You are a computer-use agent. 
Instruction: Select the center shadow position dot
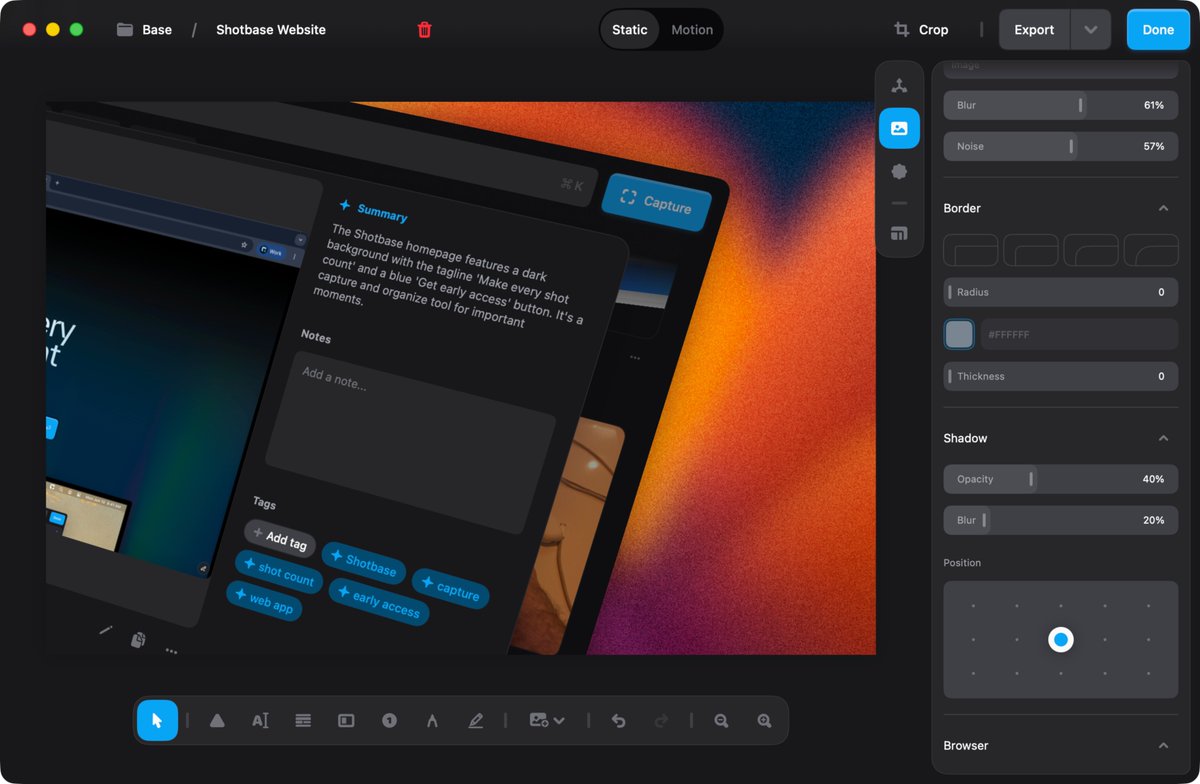point(1061,640)
